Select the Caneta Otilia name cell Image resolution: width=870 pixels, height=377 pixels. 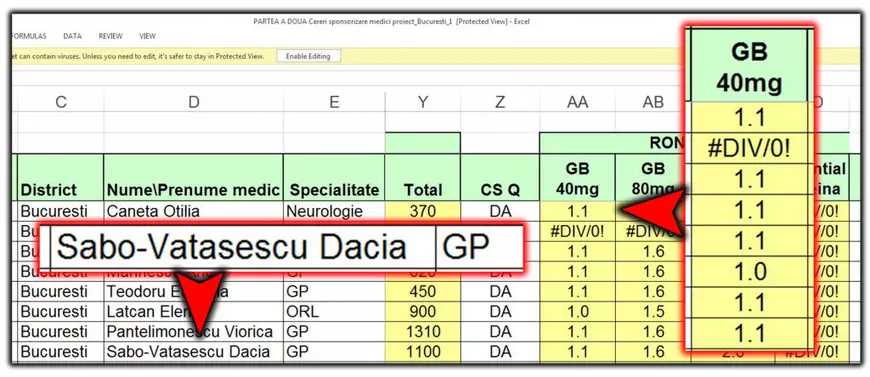pos(193,212)
